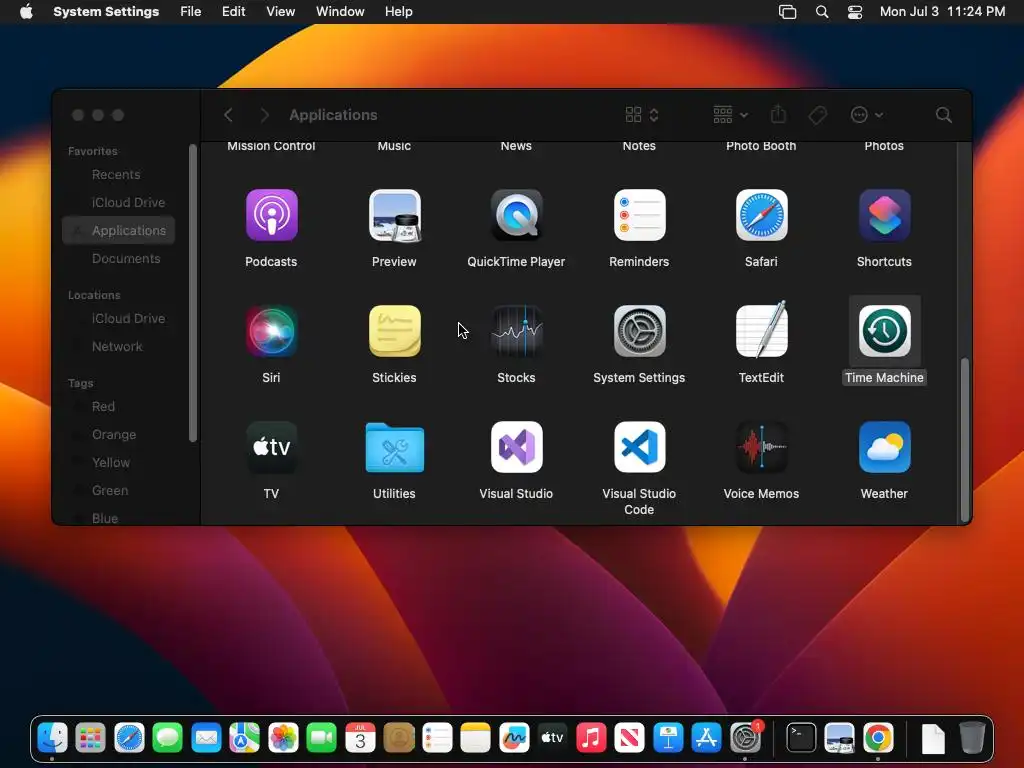Open Launchpad in the Dock
This screenshot has width=1024, height=768.
click(x=91, y=738)
